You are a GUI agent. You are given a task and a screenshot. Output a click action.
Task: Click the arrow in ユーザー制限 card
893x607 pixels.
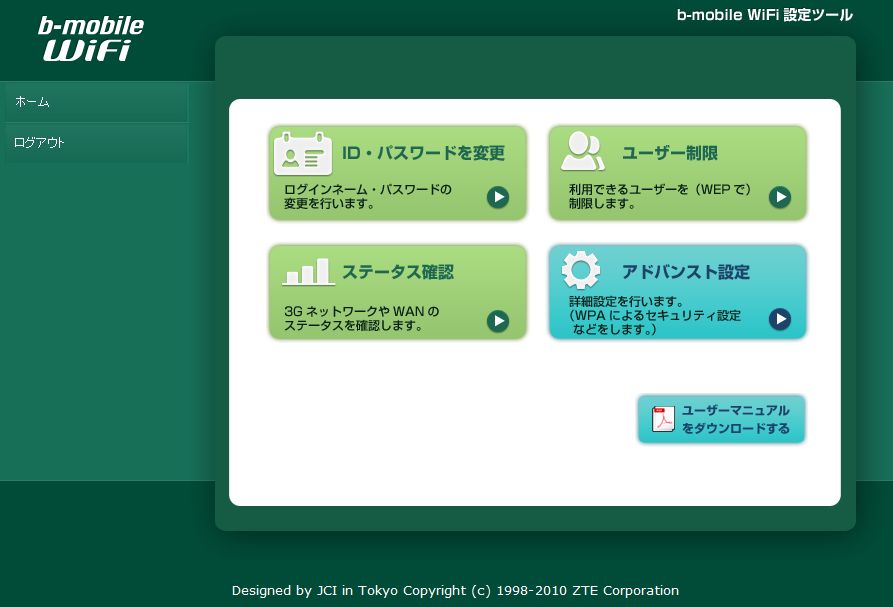click(780, 197)
